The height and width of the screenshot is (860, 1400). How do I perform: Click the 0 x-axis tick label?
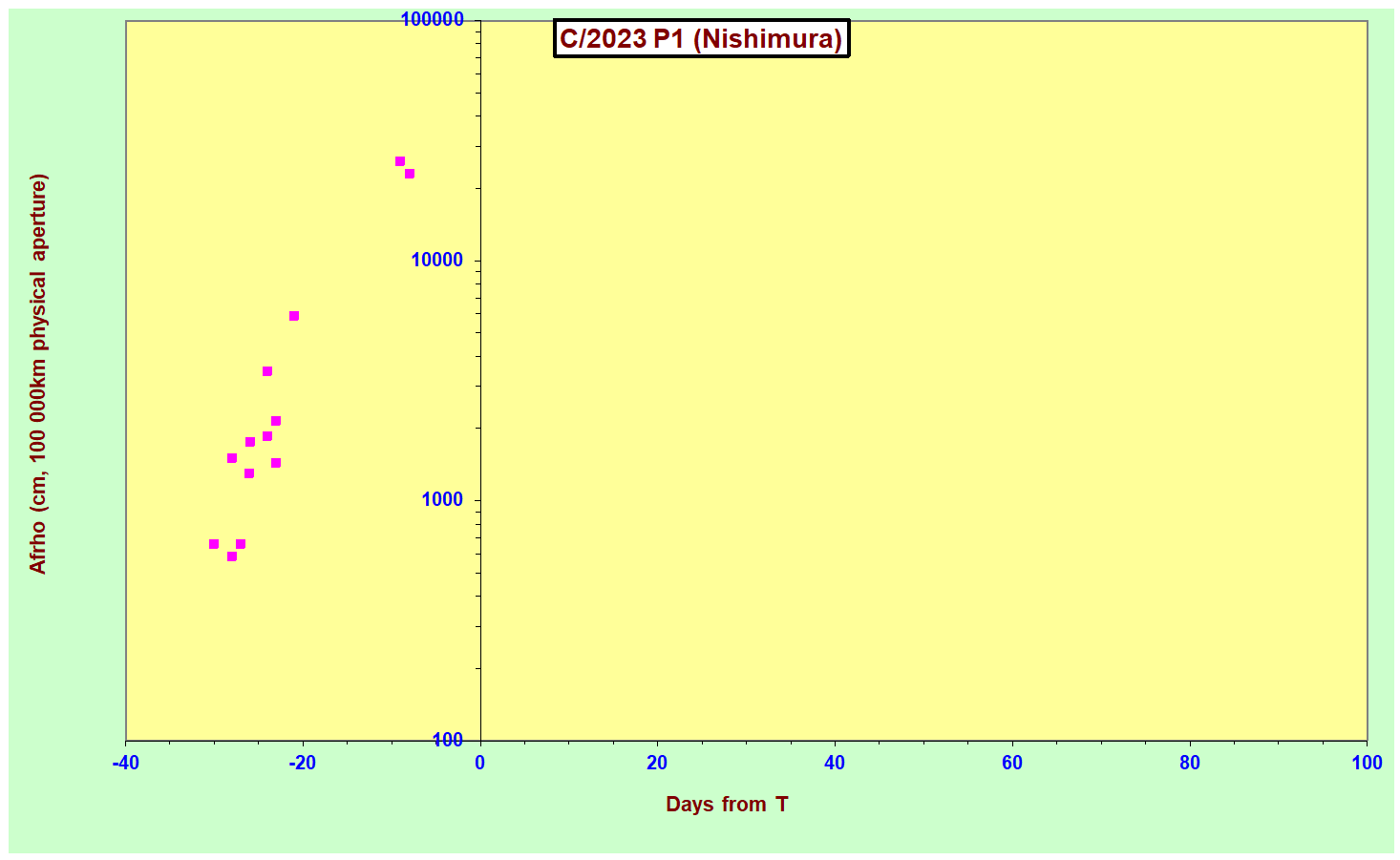click(479, 763)
